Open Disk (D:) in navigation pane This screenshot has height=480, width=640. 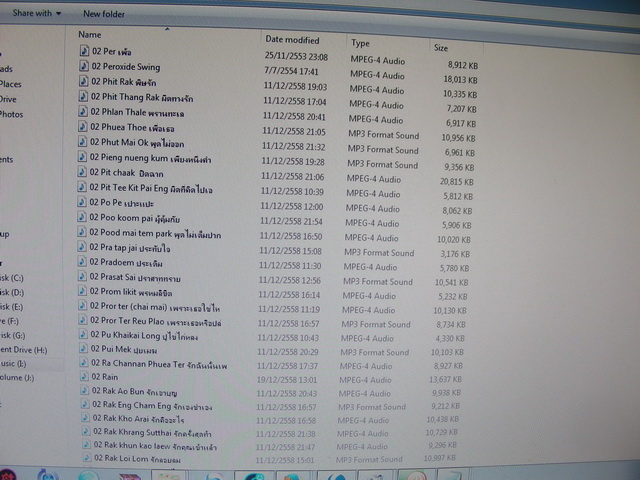(x=11, y=293)
